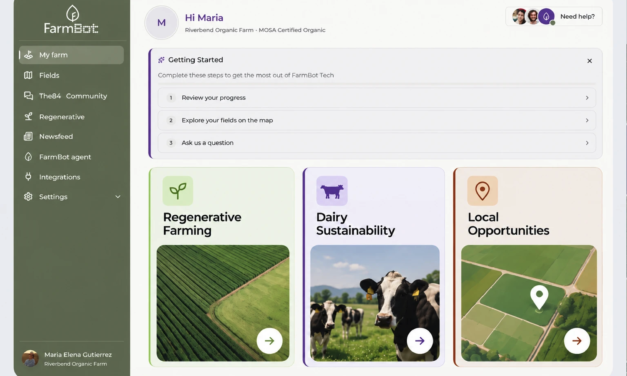The height and width of the screenshot is (376, 627).
Task: Click the Maria Elena Gutierrez name in the sidebar footer
Action: (78, 354)
